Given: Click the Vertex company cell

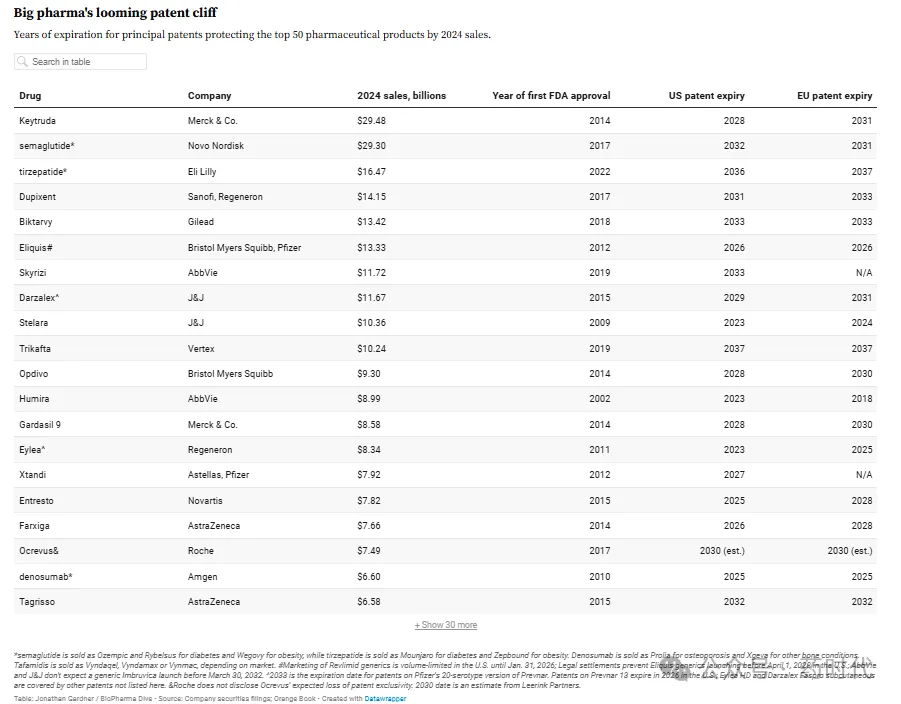Looking at the screenshot, I should [x=201, y=349].
